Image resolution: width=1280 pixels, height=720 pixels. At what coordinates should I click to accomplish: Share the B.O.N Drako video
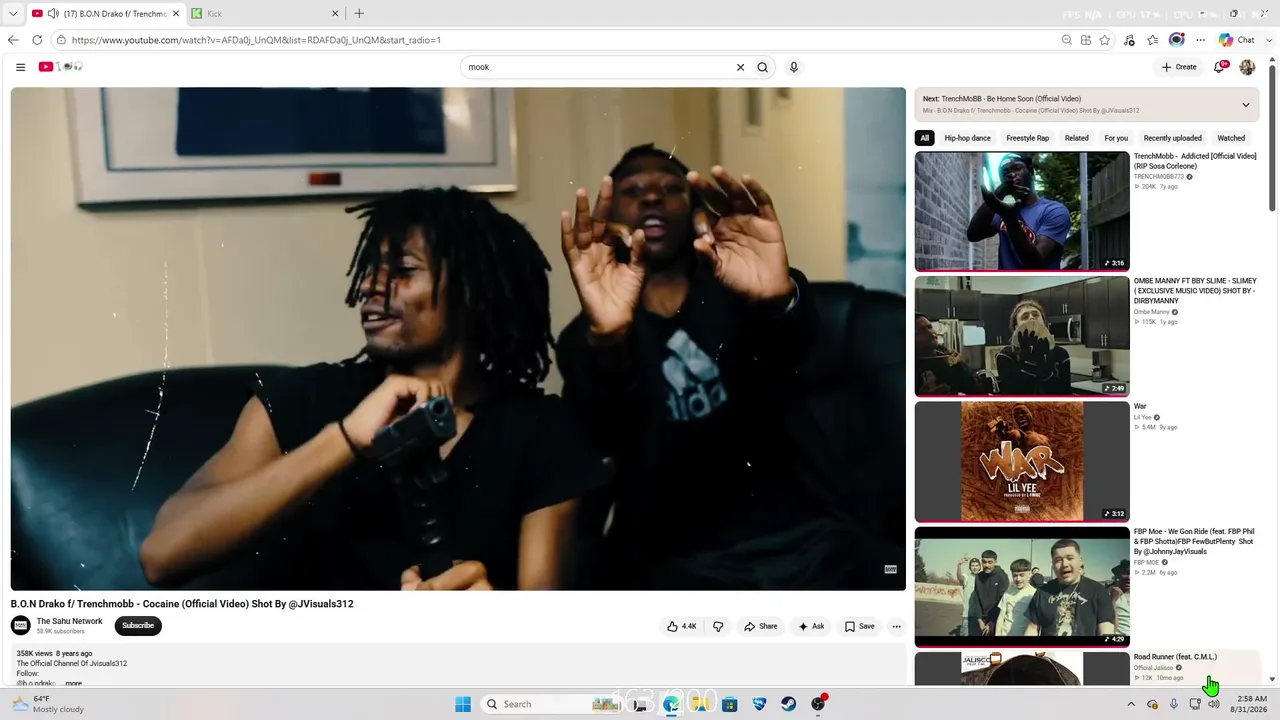click(760, 626)
